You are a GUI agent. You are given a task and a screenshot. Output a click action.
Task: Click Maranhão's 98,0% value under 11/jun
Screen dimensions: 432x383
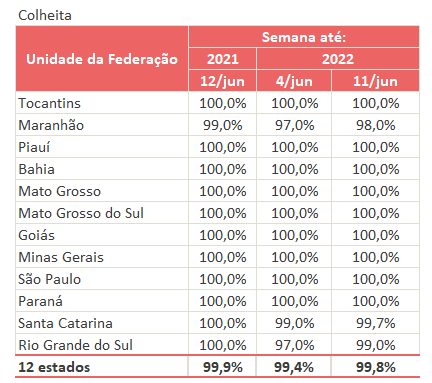[x=375, y=125]
